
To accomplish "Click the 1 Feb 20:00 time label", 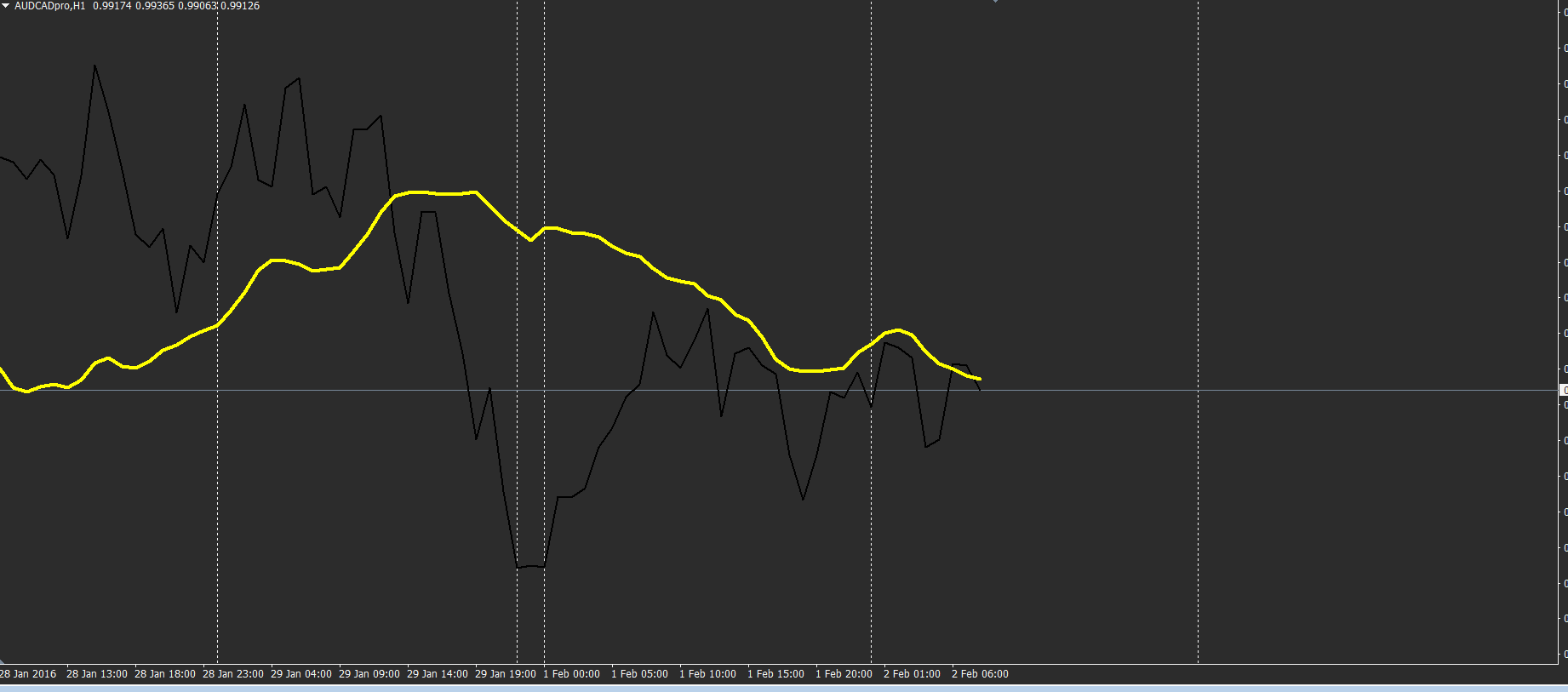I will pos(844,674).
